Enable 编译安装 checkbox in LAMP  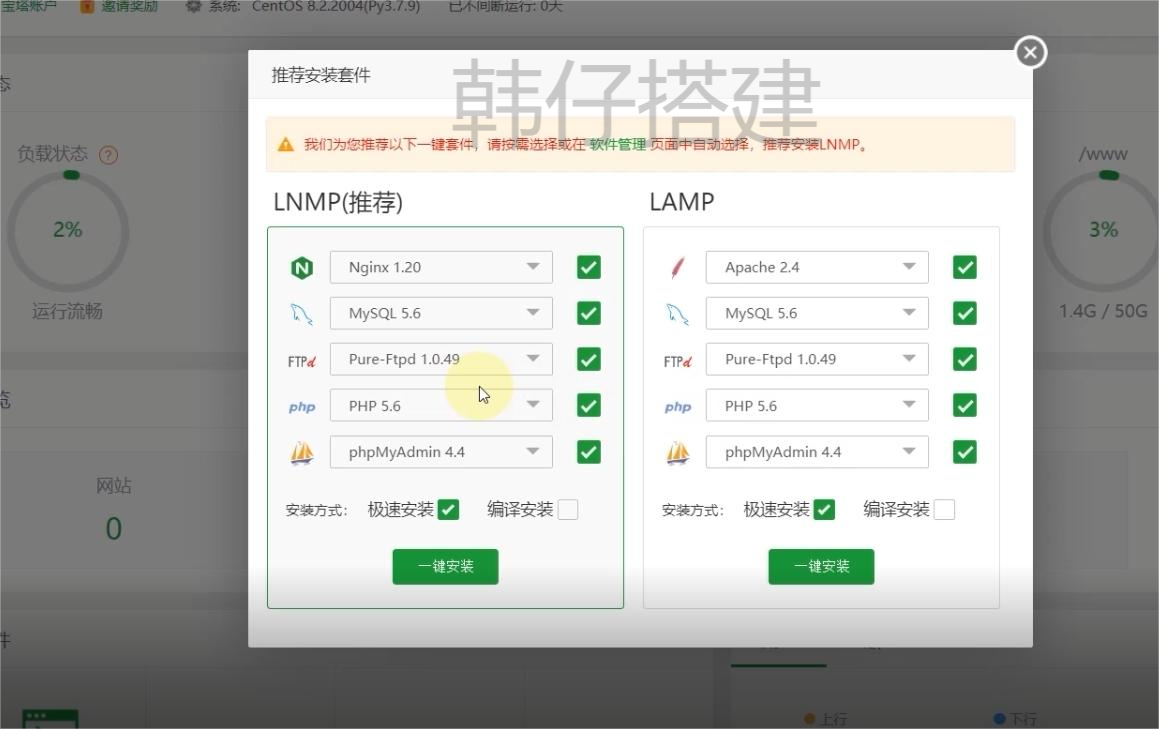[944, 509]
